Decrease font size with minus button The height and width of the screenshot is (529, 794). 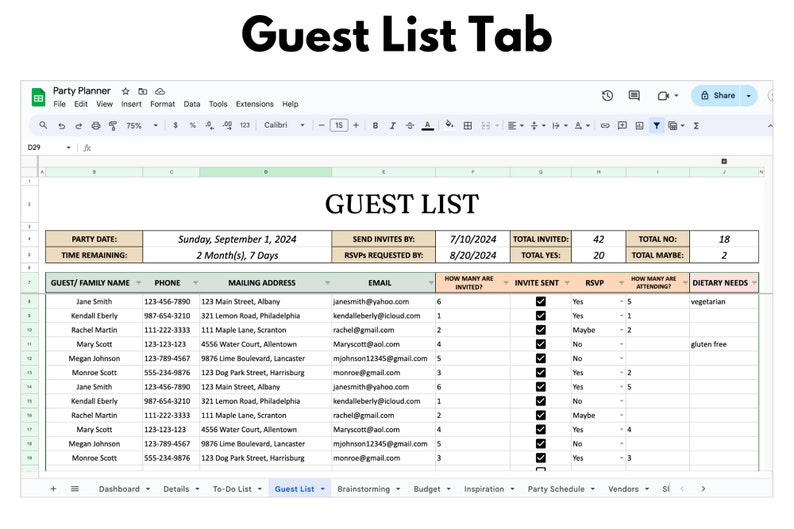321,125
